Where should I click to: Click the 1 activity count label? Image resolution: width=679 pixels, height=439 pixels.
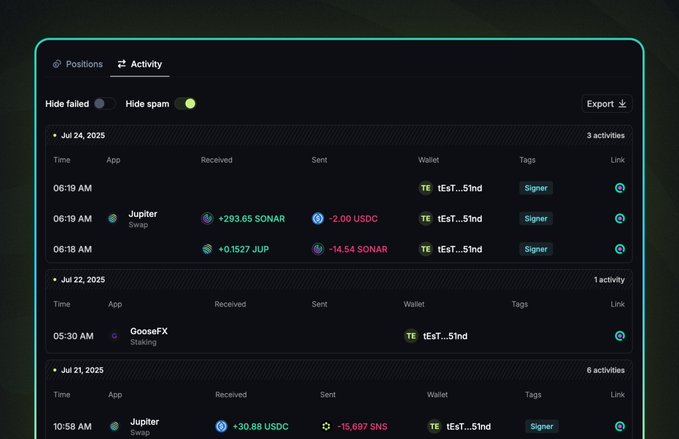(609, 280)
